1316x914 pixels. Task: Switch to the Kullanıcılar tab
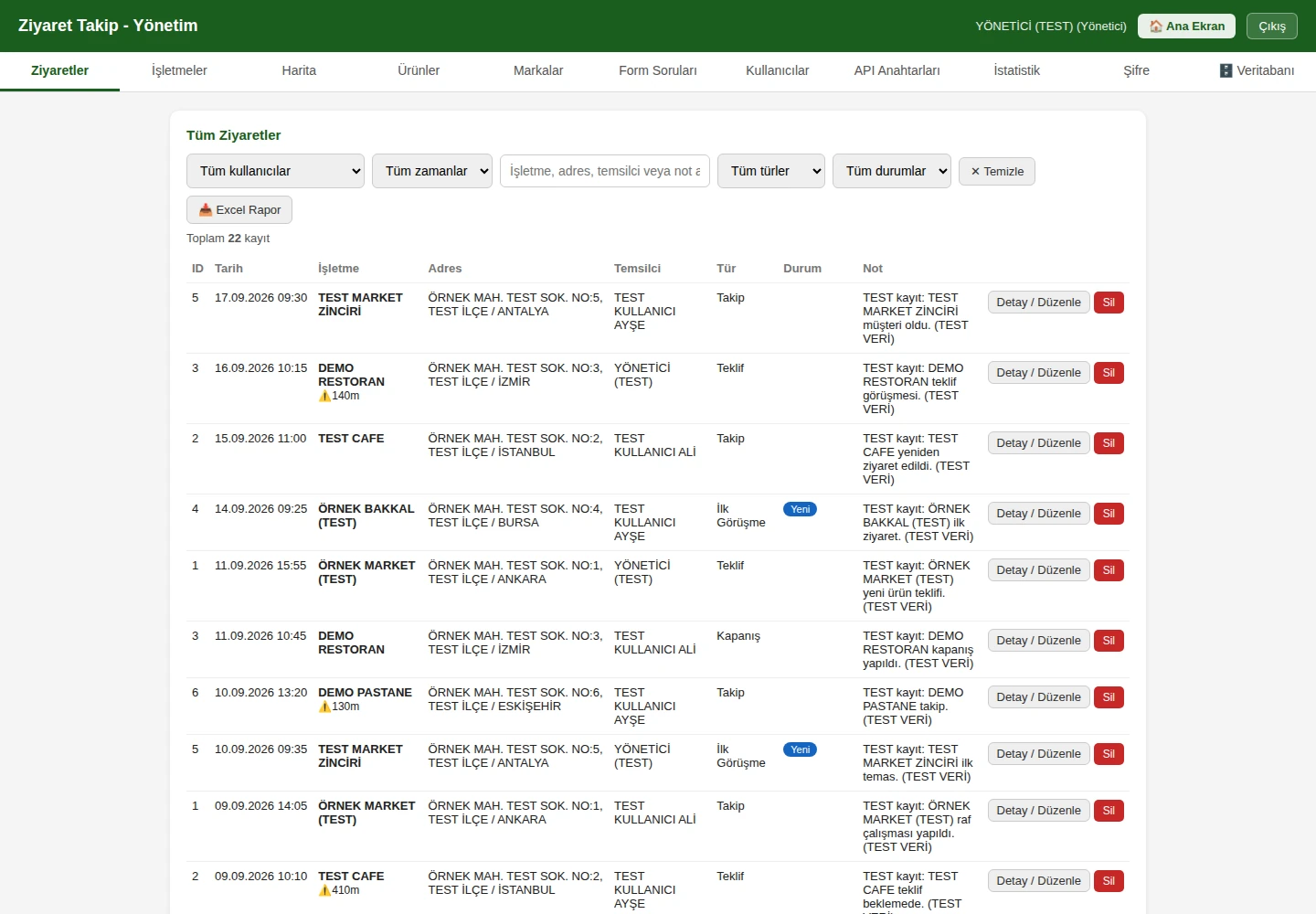(778, 70)
